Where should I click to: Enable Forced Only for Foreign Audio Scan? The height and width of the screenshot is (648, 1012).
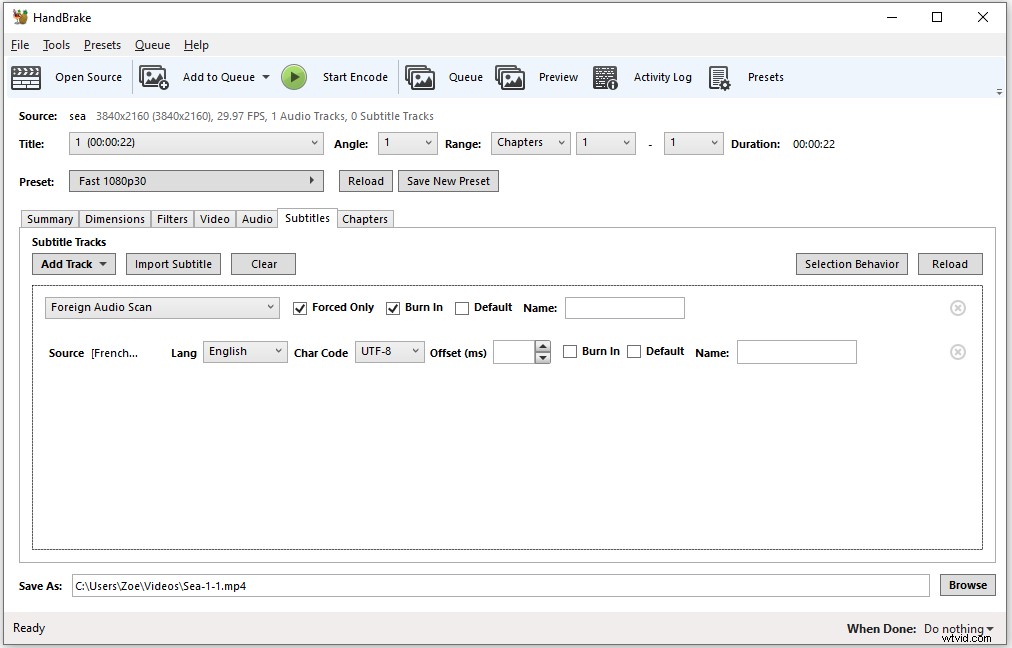tap(301, 308)
